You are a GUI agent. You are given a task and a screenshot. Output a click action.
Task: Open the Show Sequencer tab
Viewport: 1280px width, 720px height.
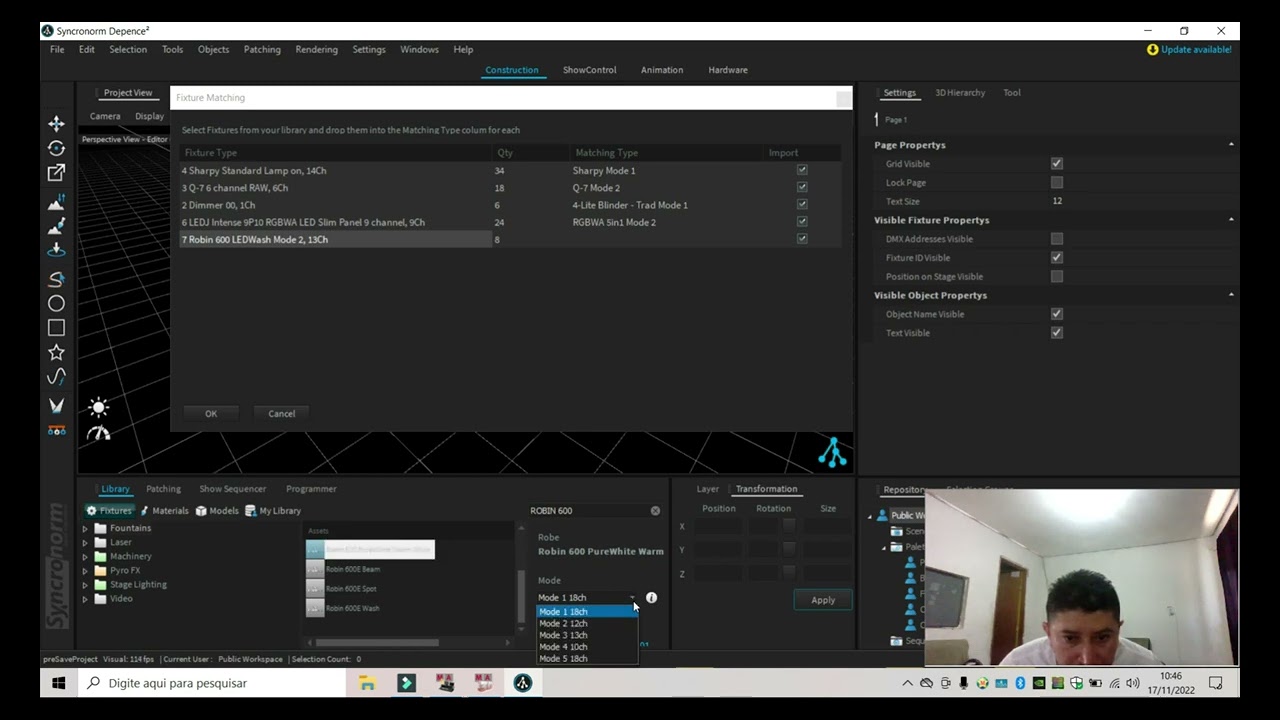pyautogui.click(x=232, y=489)
